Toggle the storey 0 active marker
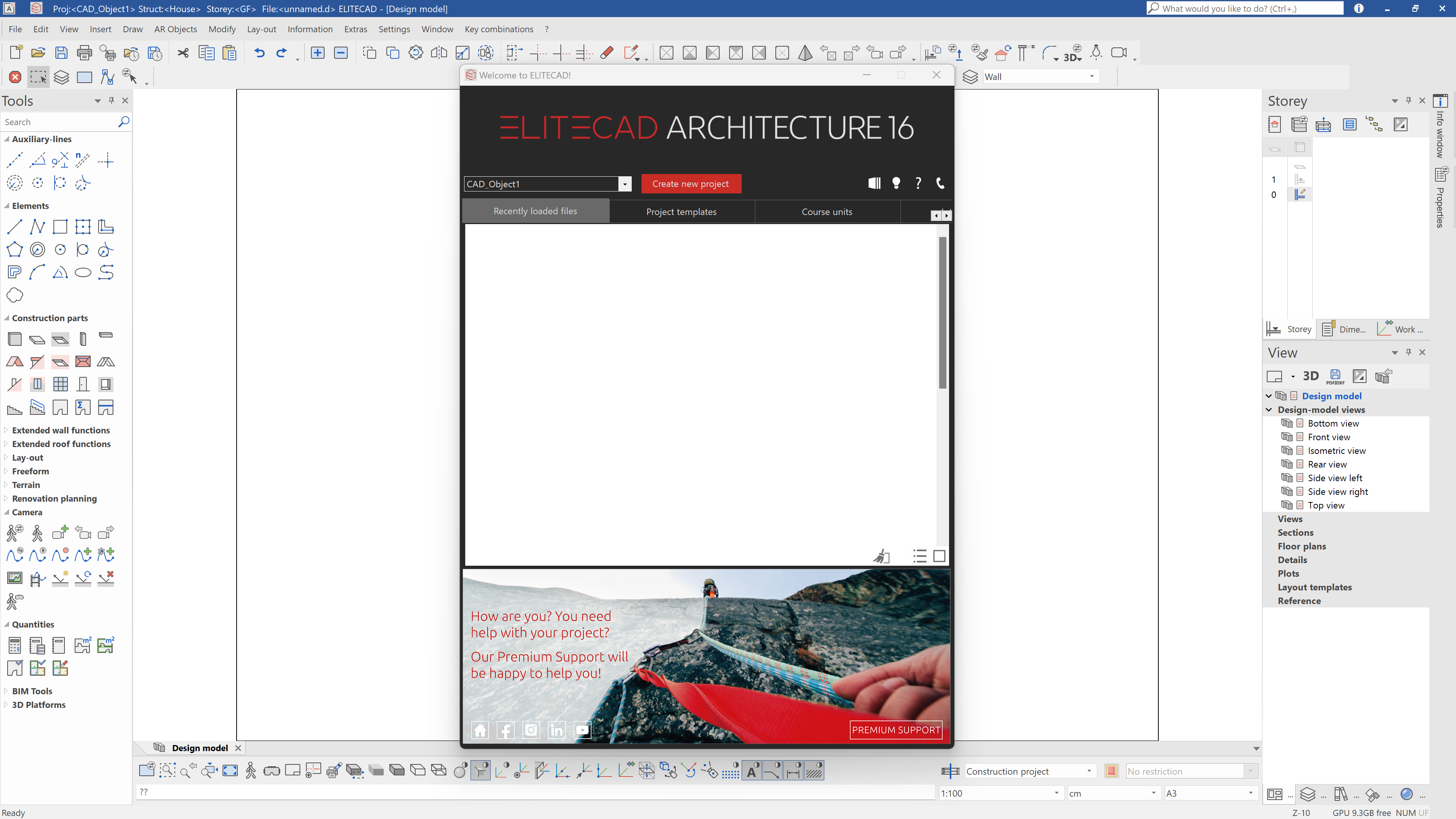The image size is (1456, 819). (x=1300, y=195)
